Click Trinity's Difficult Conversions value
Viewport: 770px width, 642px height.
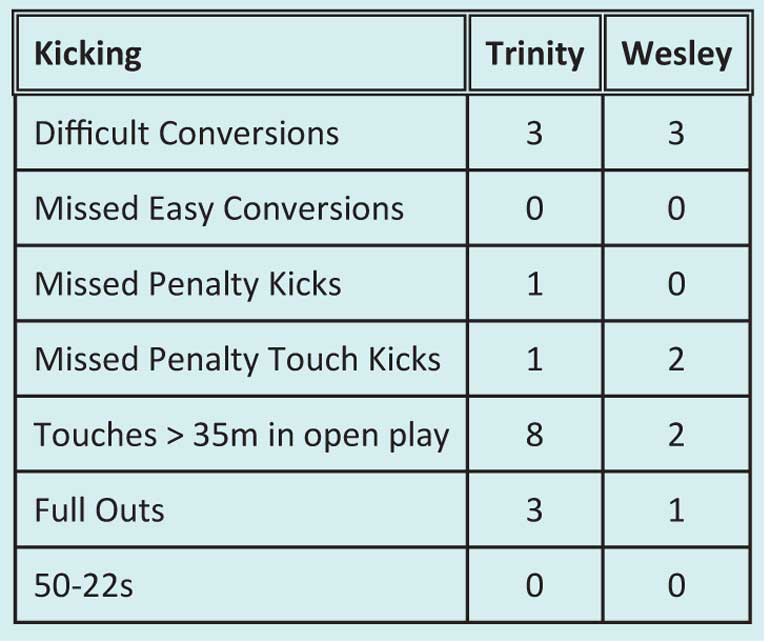point(534,133)
